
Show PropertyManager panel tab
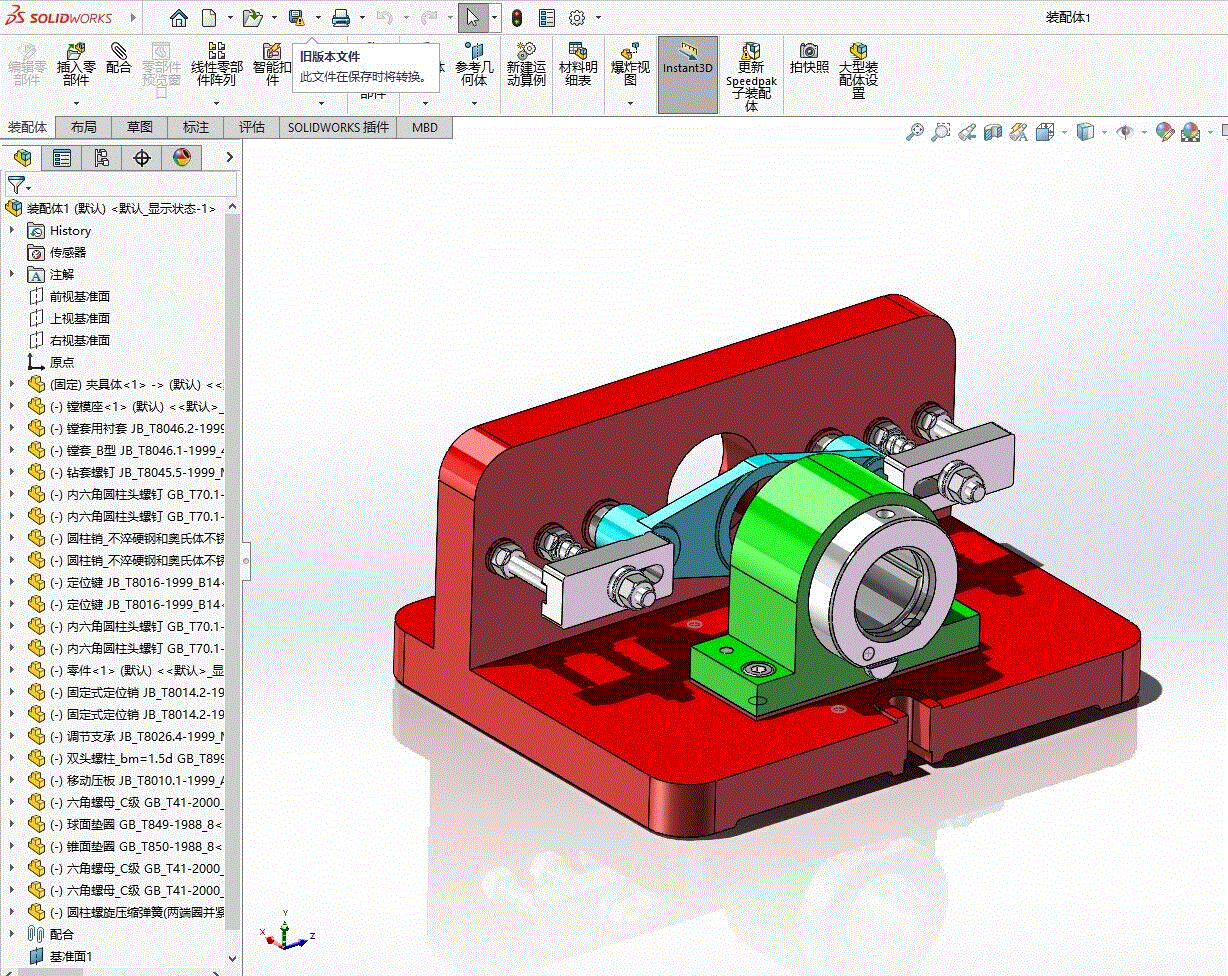pyautogui.click(x=62, y=157)
